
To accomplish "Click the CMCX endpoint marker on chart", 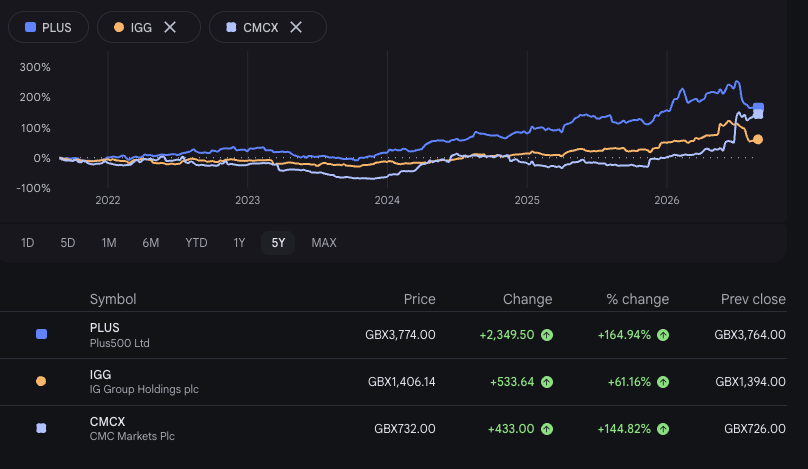I will tap(759, 114).
